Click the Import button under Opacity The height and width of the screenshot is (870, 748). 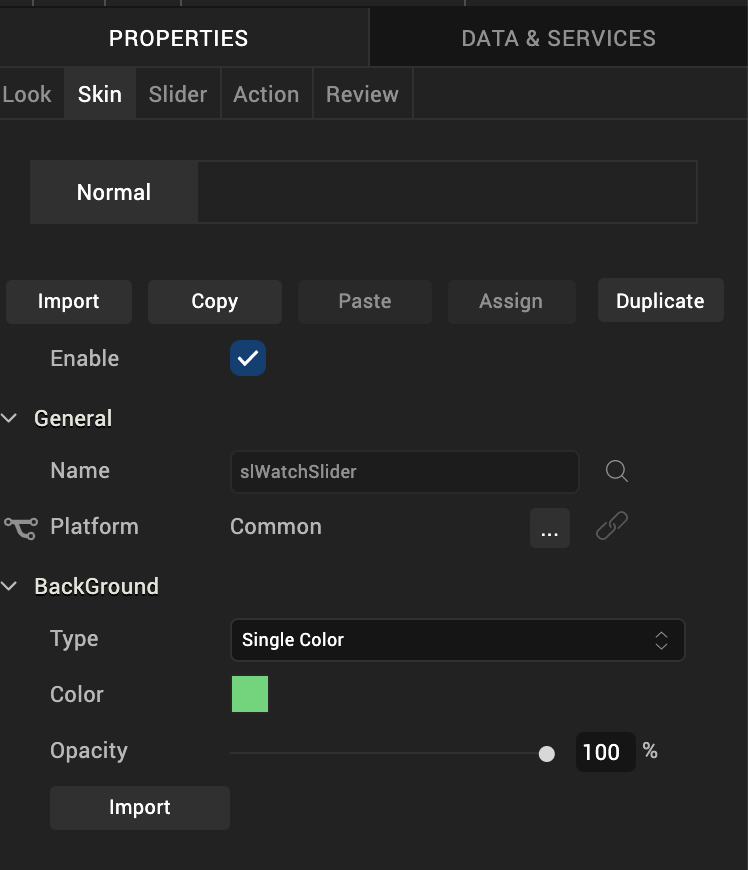(140, 807)
